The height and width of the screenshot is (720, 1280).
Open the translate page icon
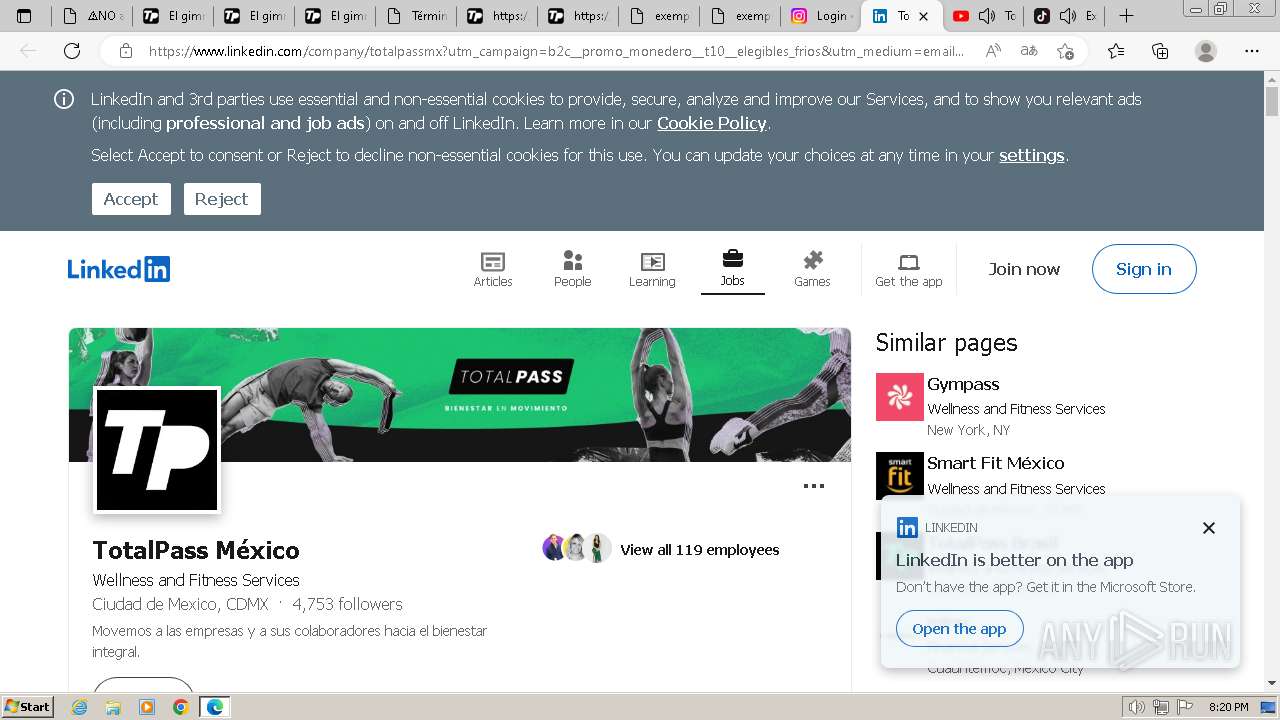tap(1028, 50)
